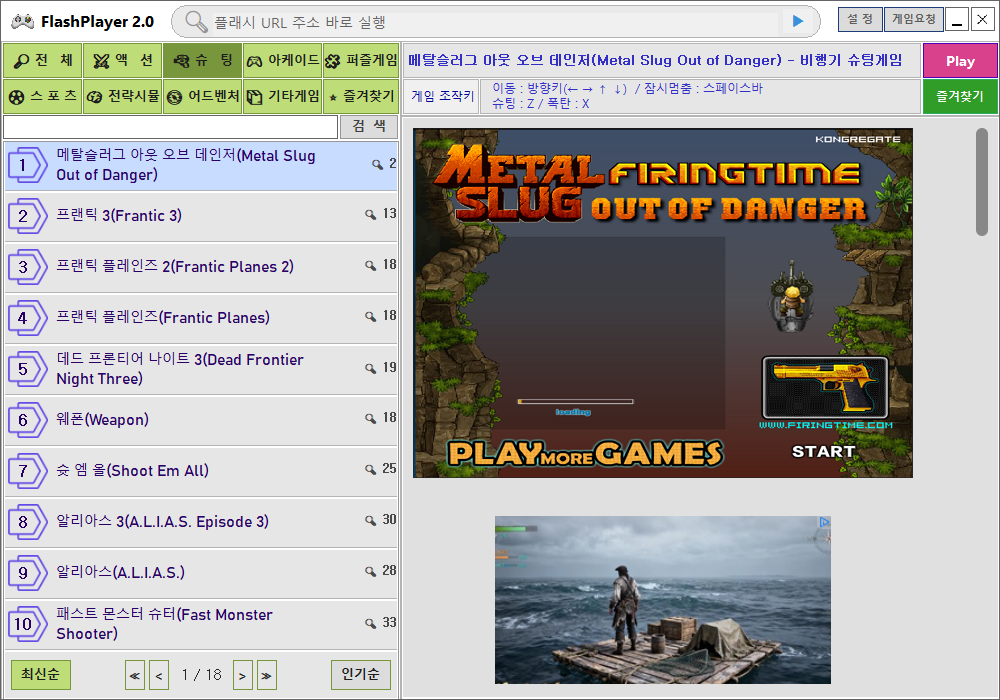Jump to last page of game list
Image resolution: width=1000 pixels, height=700 pixels.
click(267, 676)
